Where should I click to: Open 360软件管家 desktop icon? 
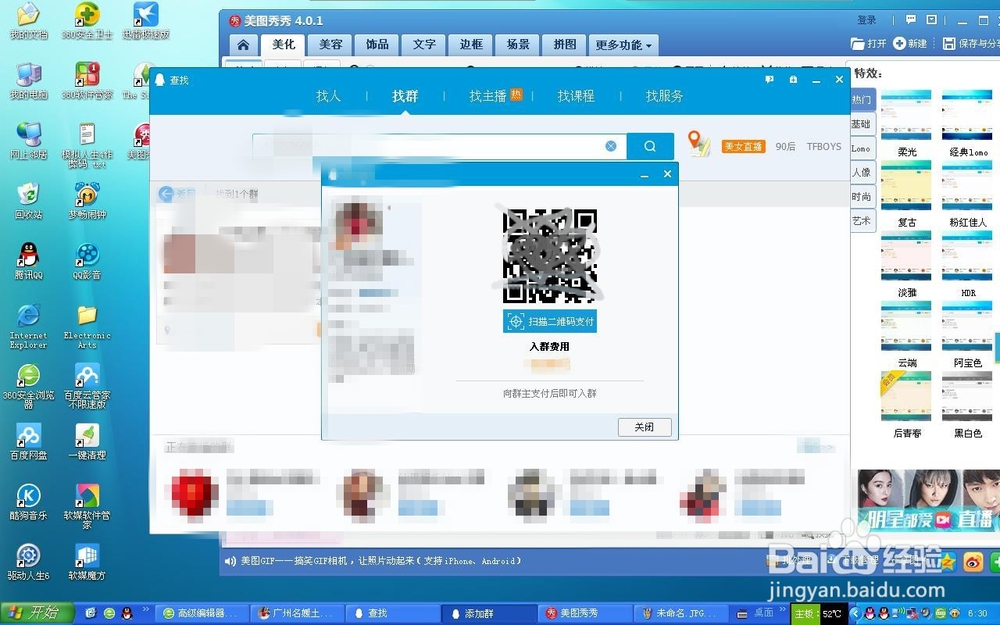87,81
